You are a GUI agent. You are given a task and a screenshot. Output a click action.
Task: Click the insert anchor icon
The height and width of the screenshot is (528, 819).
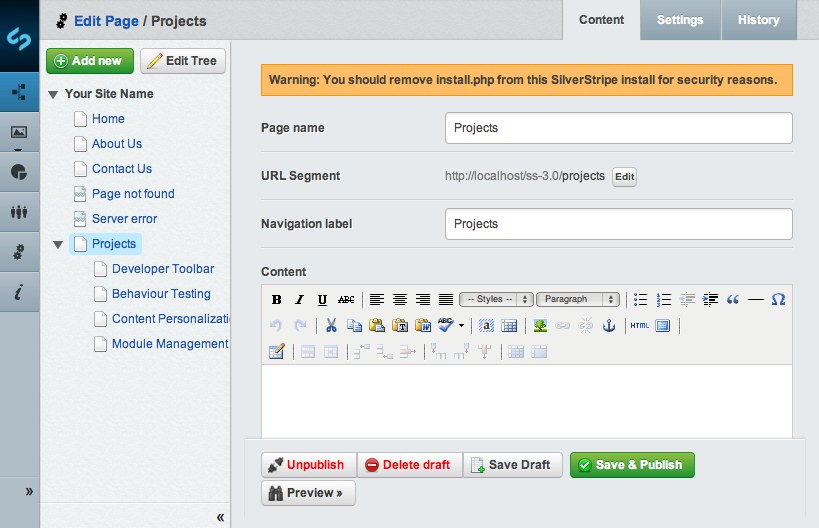(x=608, y=325)
